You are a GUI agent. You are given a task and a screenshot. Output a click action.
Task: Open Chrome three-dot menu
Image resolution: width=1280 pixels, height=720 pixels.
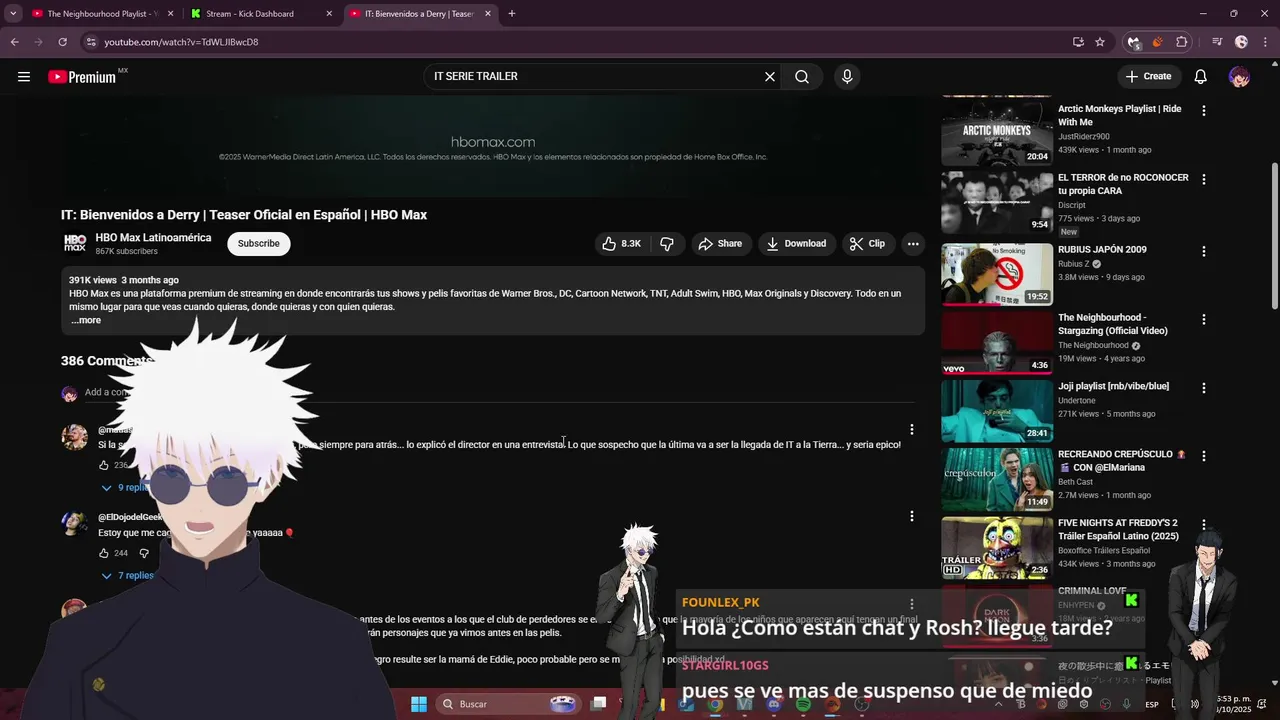click(x=1264, y=42)
